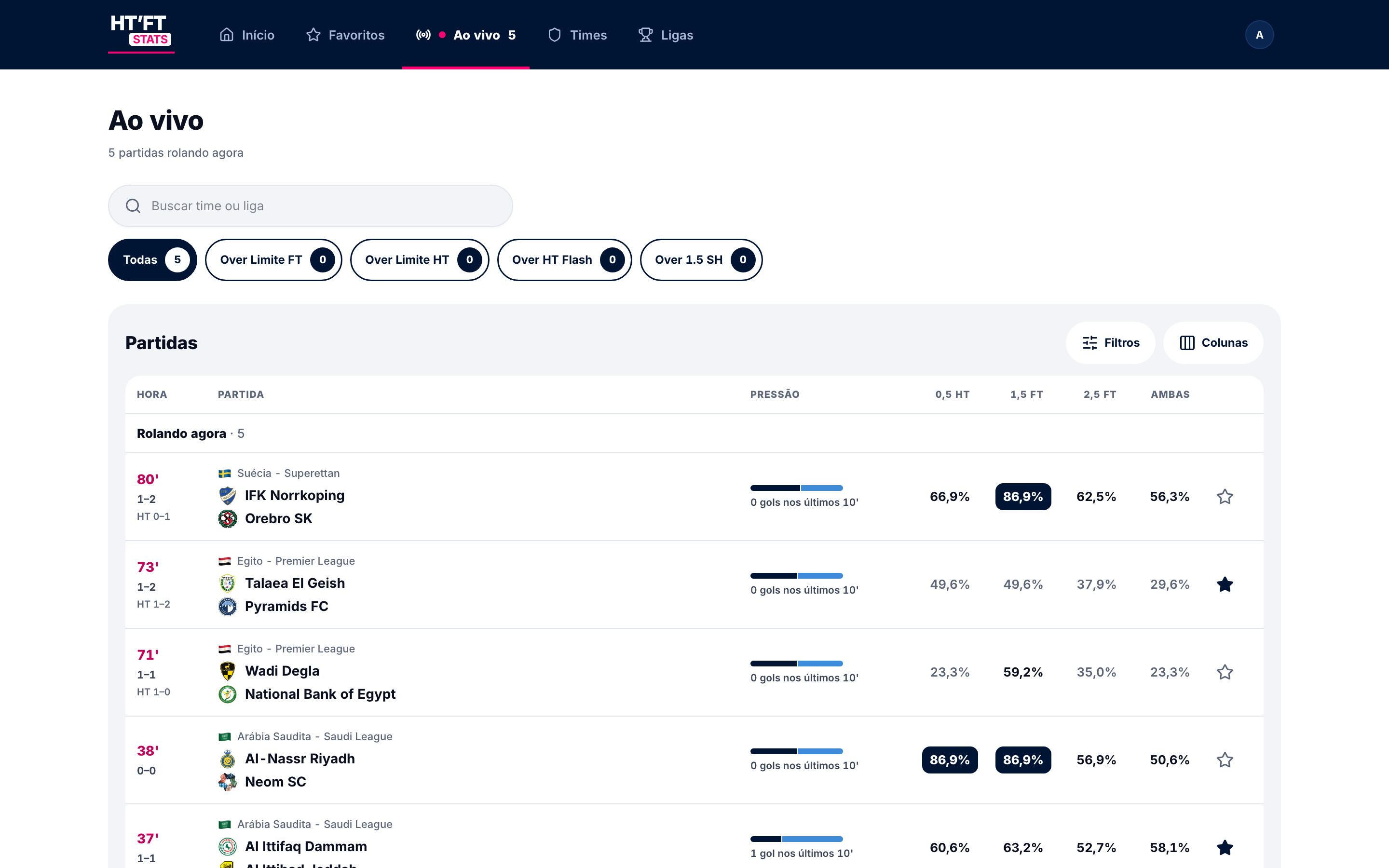
Task: Sort by the PRESSÃO column header
Action: 775,394
